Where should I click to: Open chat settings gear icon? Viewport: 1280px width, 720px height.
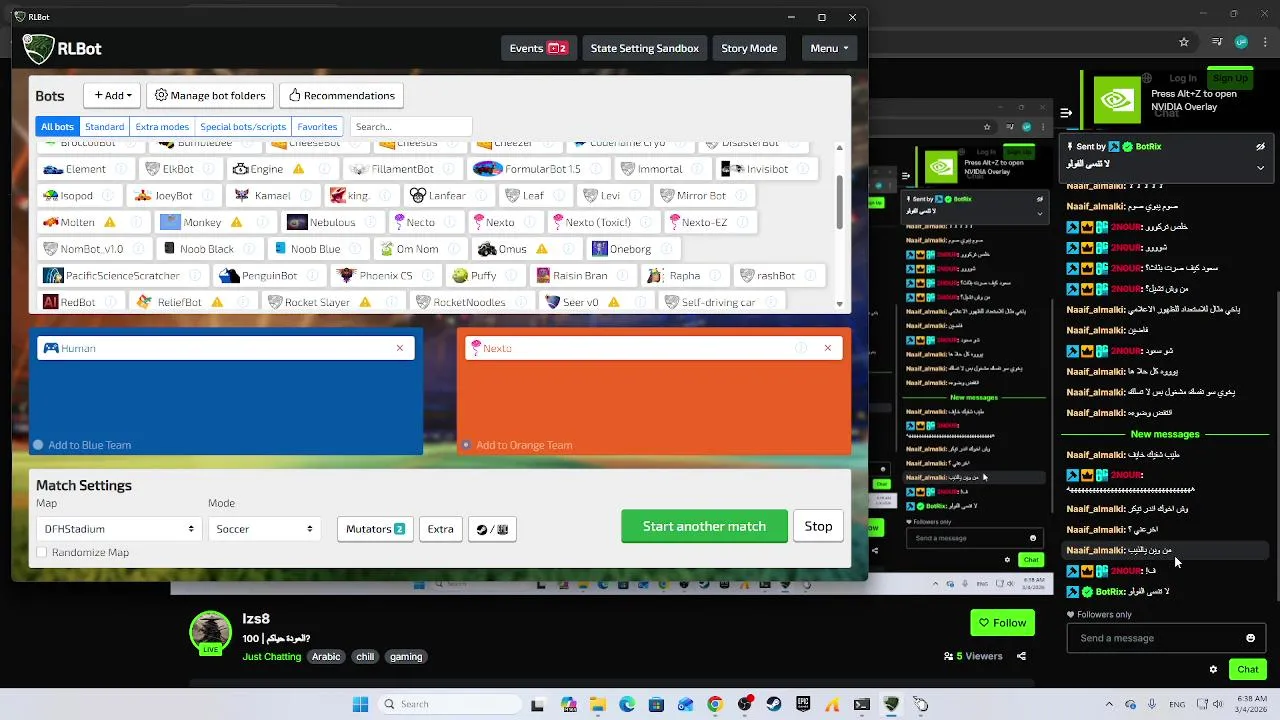(1213, 669)
